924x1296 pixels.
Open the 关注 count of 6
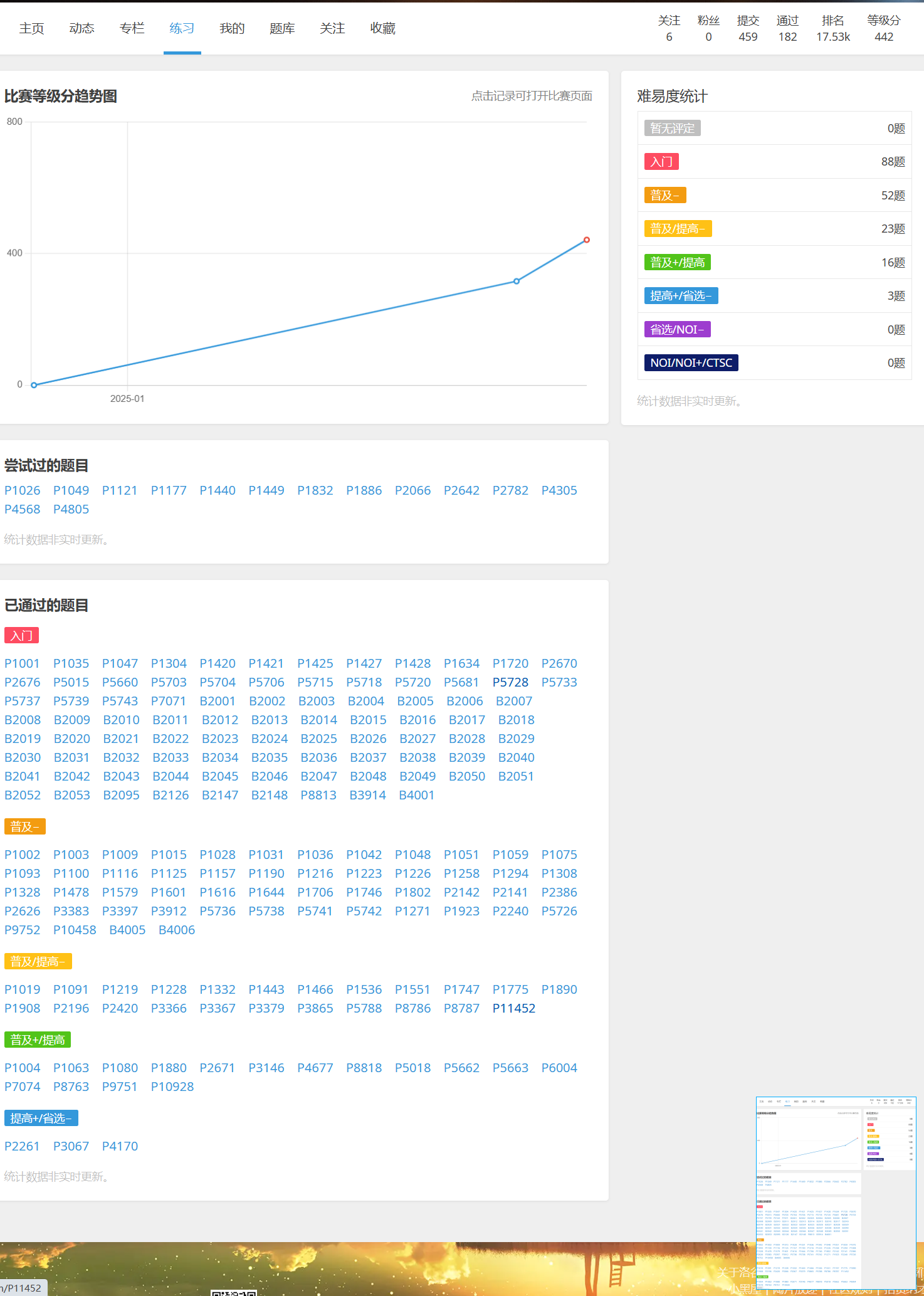tap(669, 29)
